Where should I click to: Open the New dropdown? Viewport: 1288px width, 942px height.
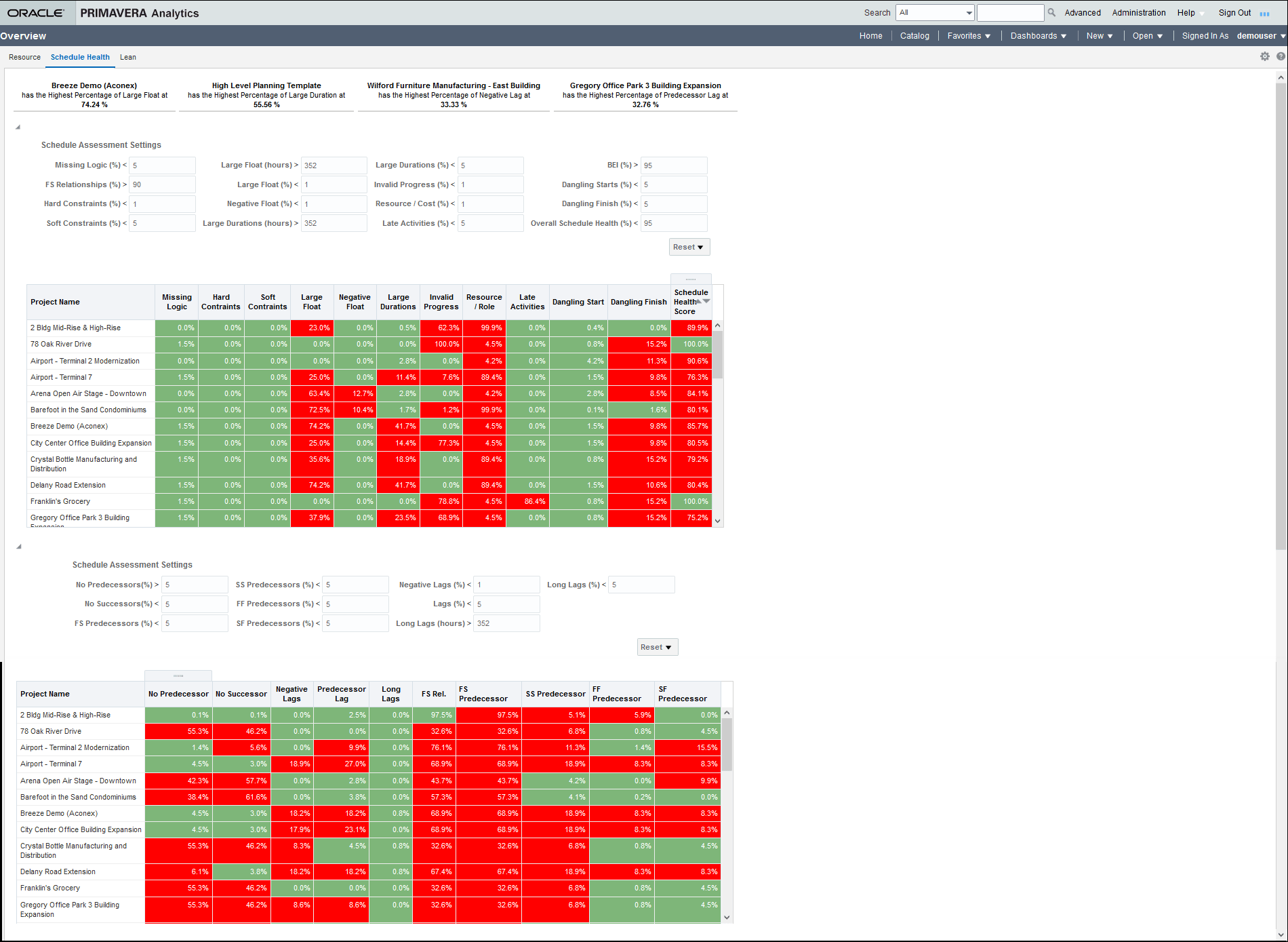tap(1100, 35)
